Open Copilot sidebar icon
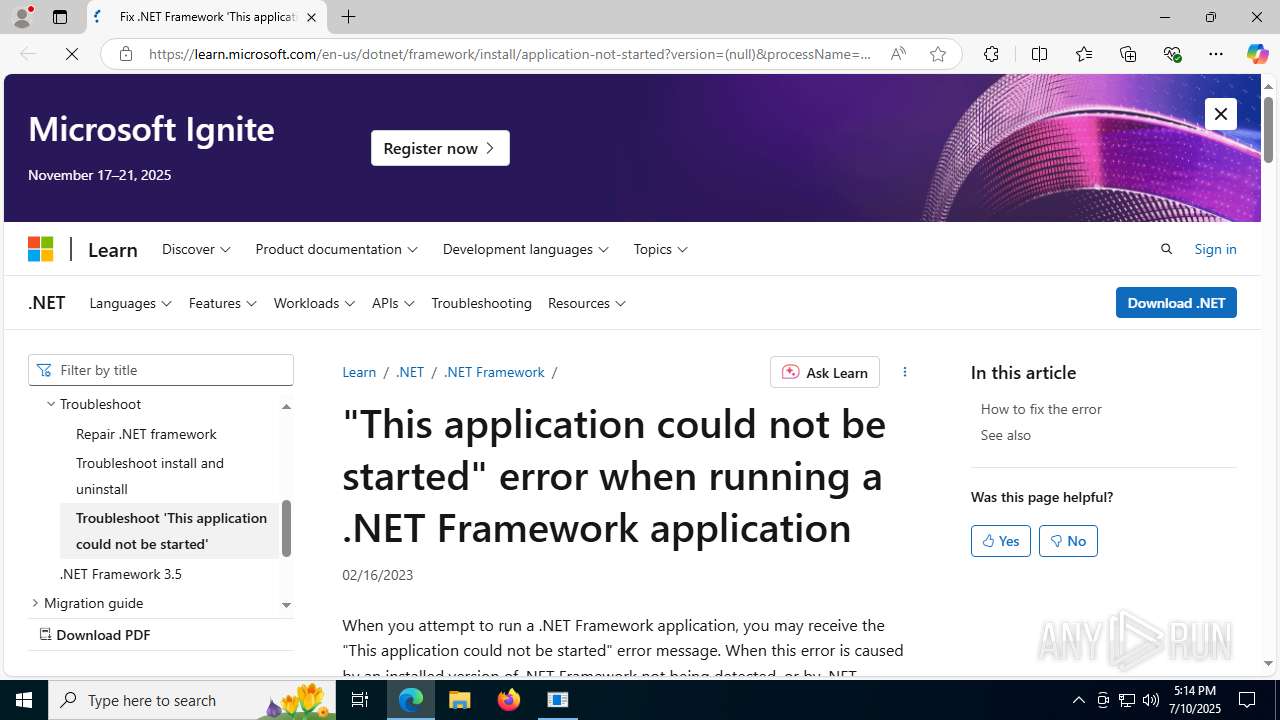This screenshot has width=1280, height=720. 1257,54
